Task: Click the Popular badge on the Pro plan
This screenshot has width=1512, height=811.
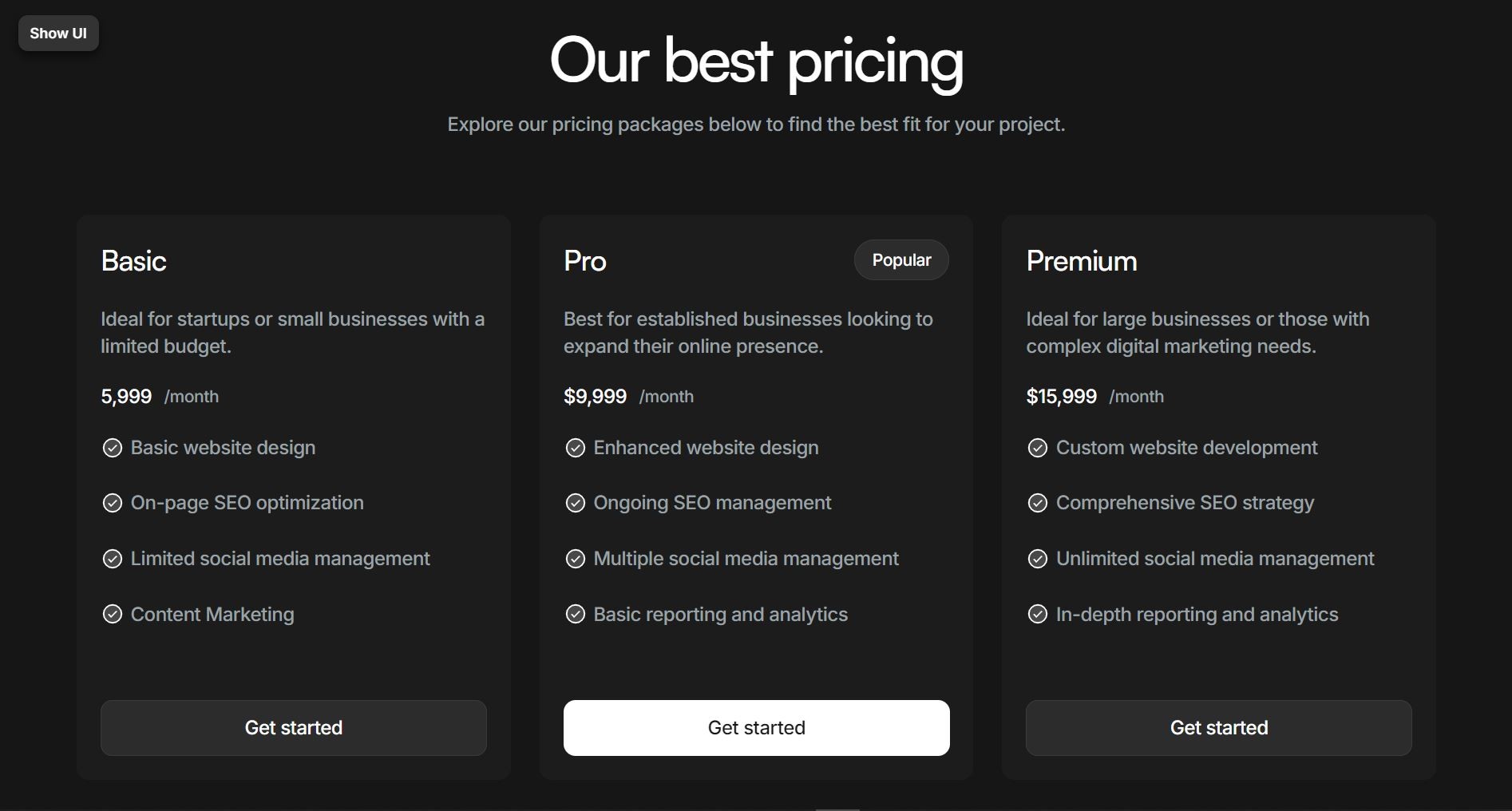Action: 900,259
